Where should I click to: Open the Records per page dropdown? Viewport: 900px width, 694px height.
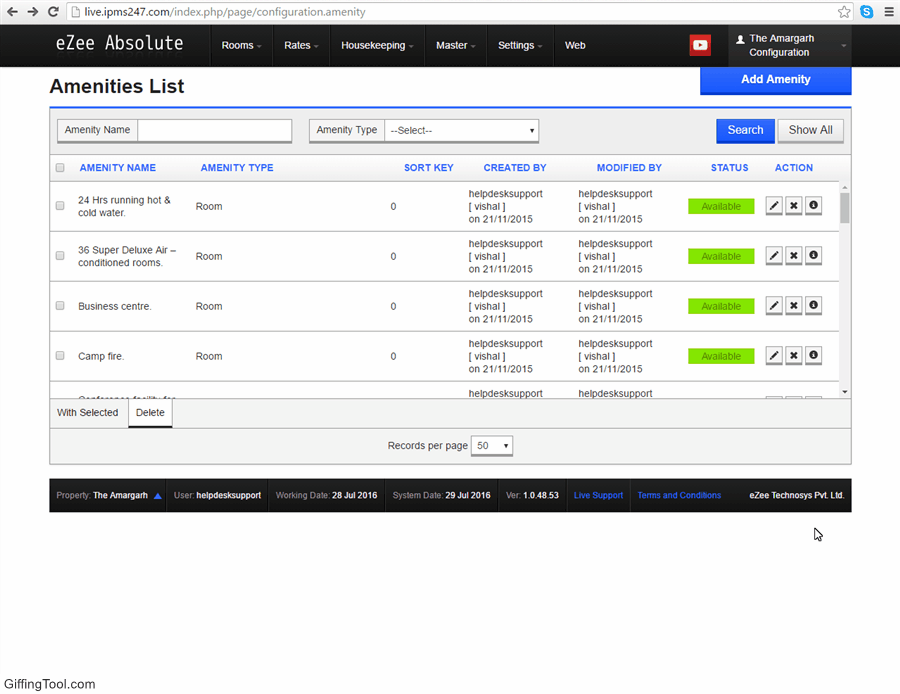pos(492,445)
